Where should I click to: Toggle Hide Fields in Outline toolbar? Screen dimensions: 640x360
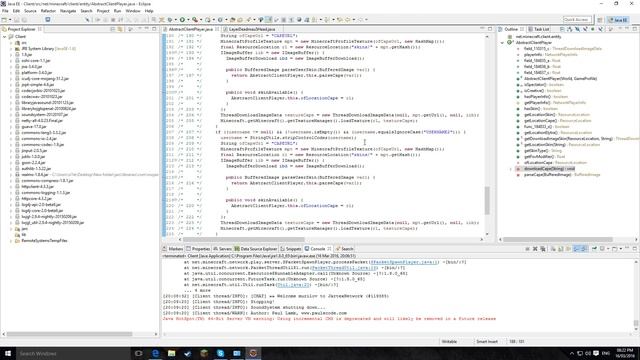tap(577, 29)
